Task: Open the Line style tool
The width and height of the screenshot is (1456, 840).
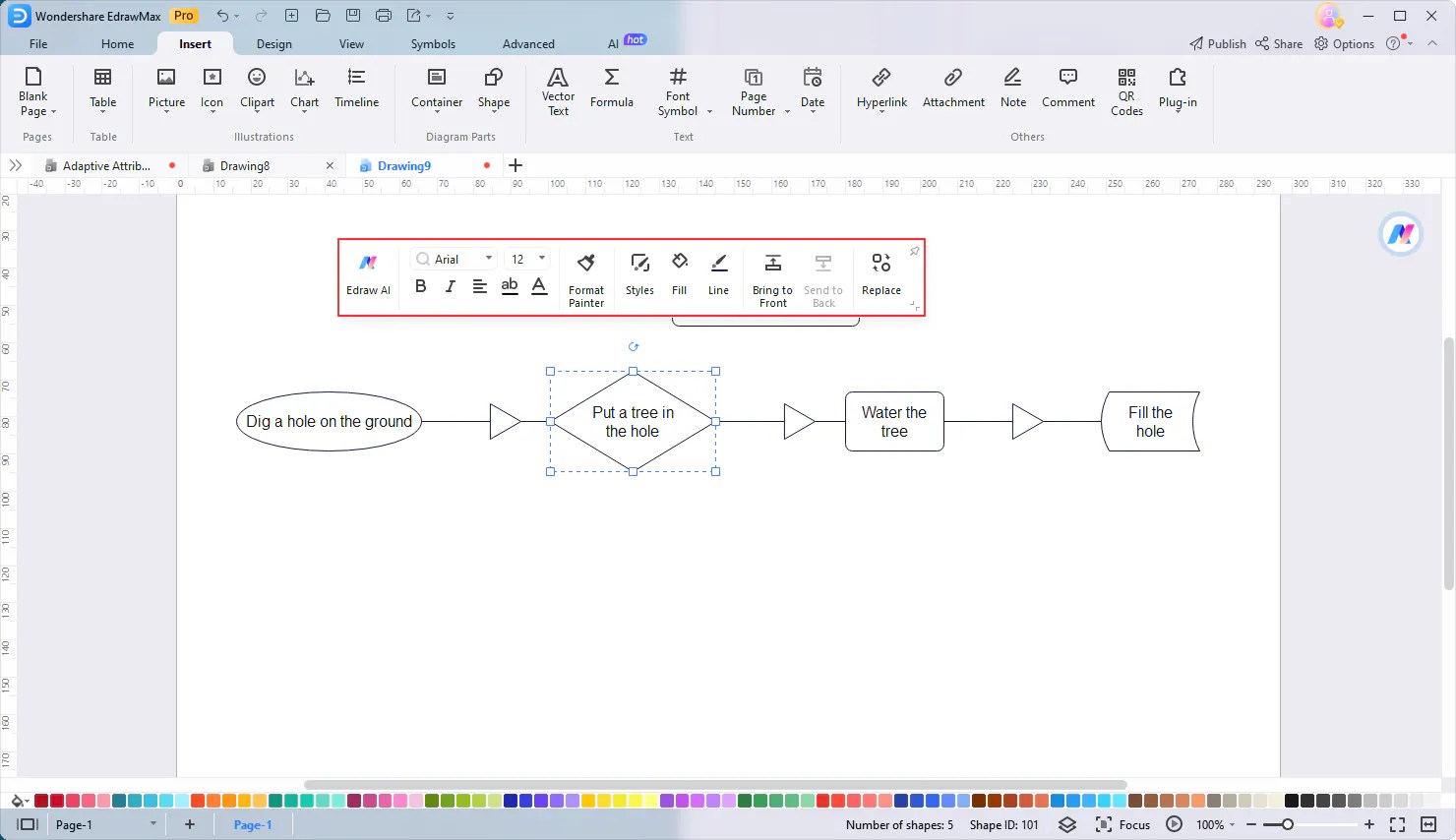Action: pos(718,275)
